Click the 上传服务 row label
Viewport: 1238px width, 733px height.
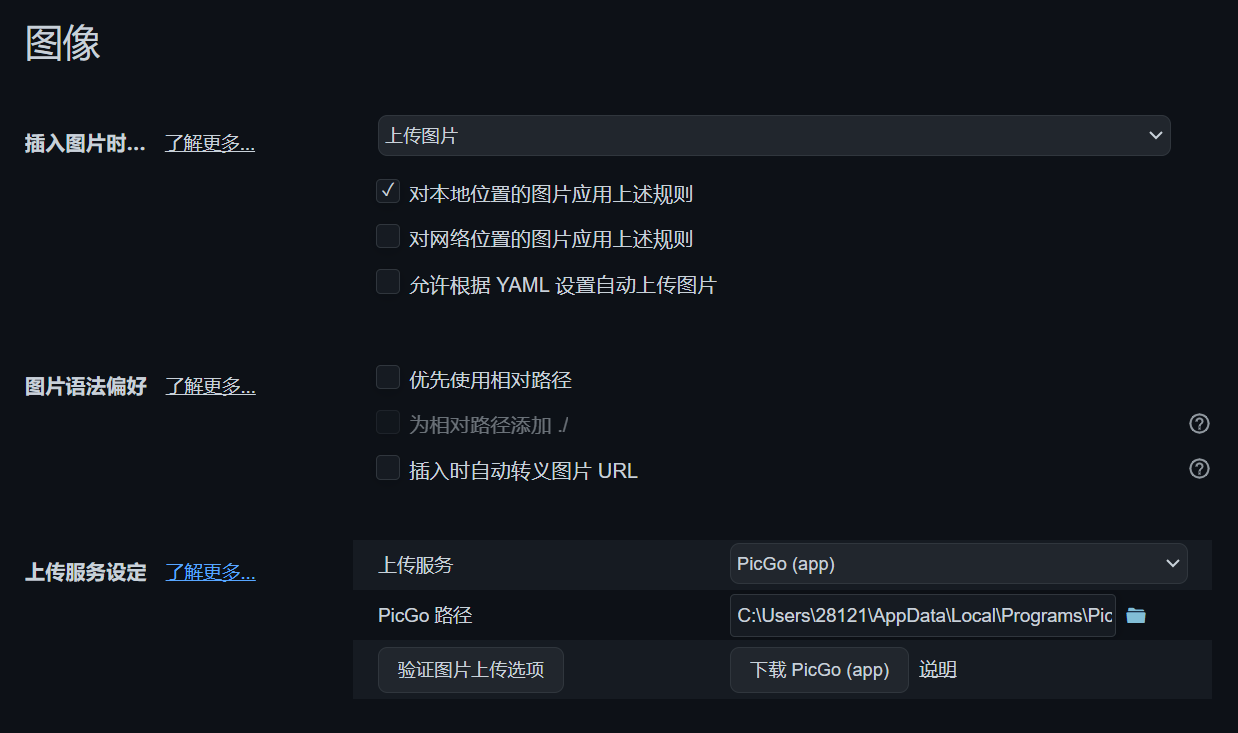(416, 565)
